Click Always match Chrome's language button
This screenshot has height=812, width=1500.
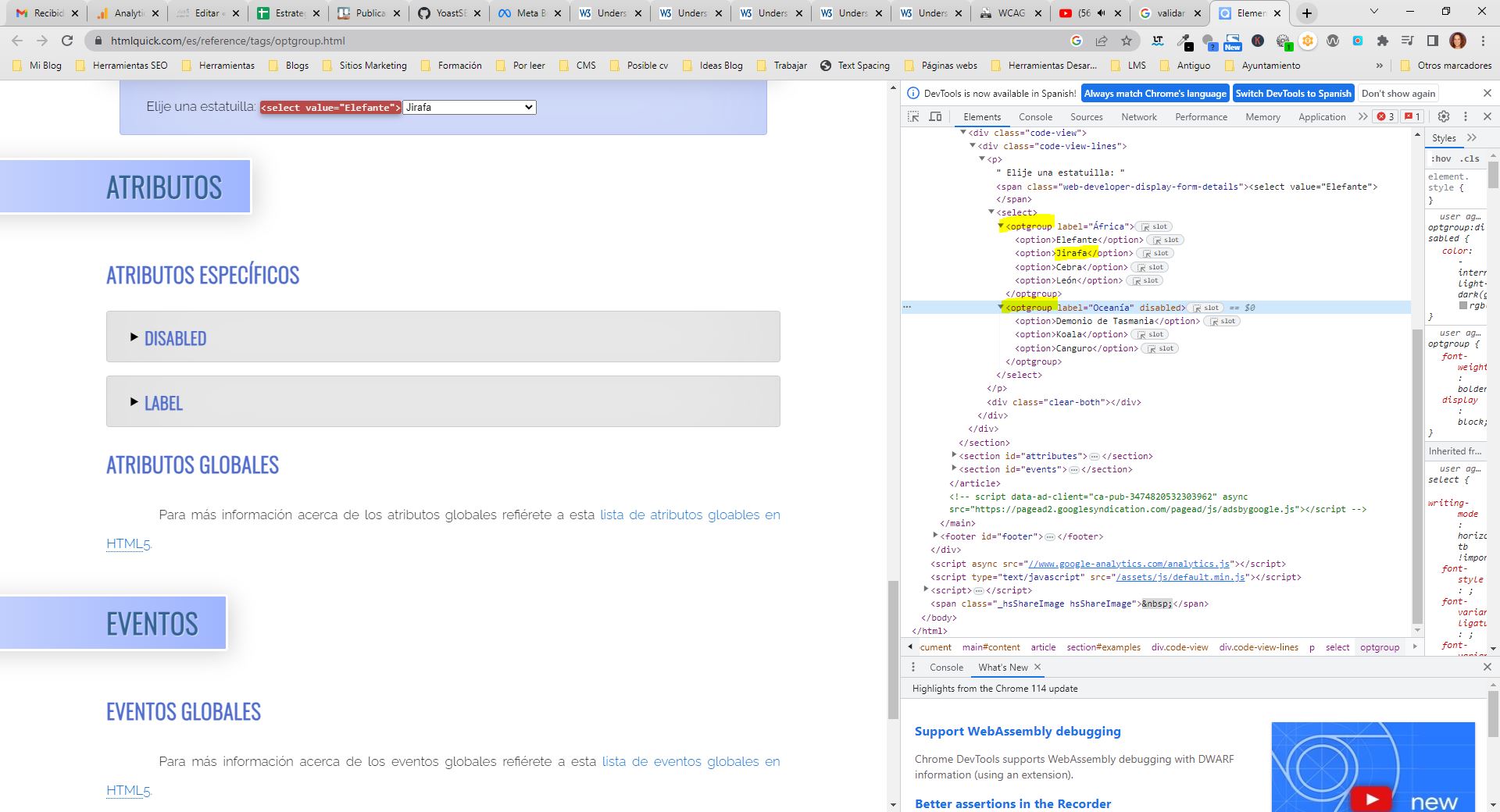pos(1155,93)
